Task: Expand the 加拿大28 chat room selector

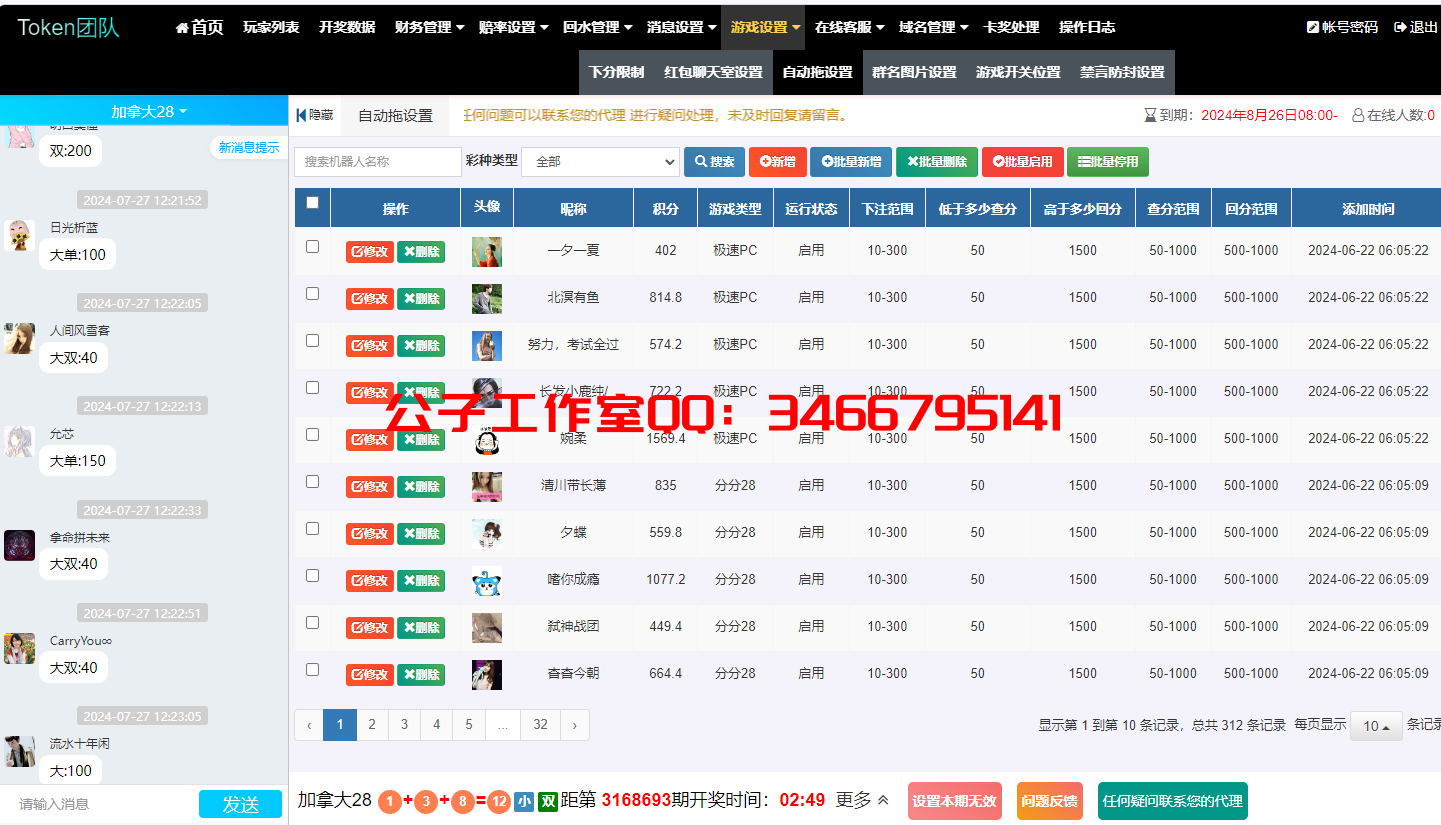Action: pyautogui.click(x=148, y=111)
